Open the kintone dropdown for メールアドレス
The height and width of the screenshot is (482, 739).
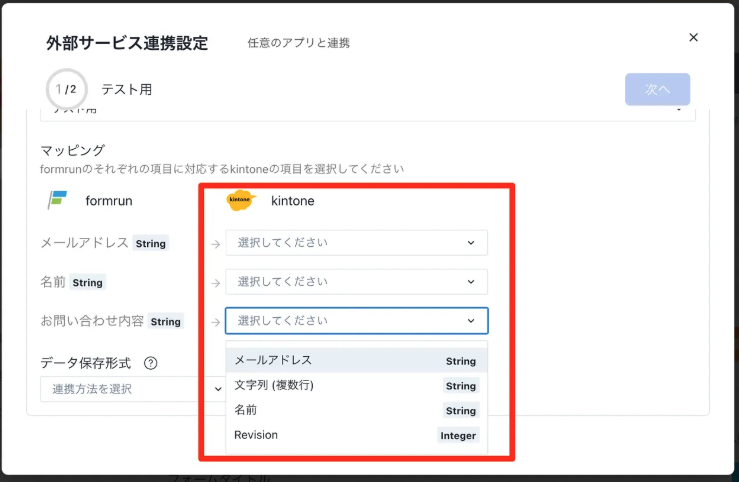[x=356, y=243]
